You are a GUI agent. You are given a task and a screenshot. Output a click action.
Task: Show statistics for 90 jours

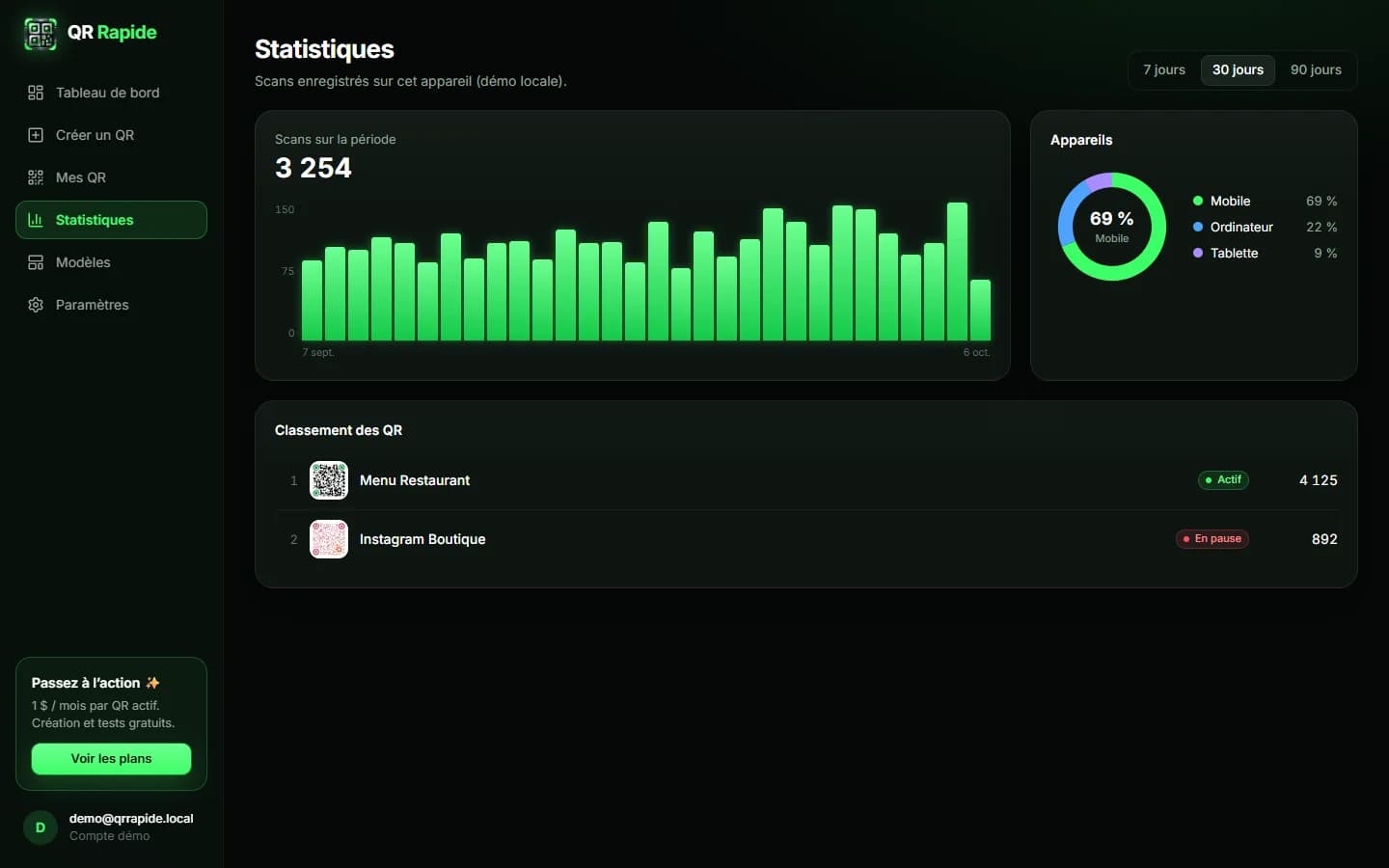1316,69
